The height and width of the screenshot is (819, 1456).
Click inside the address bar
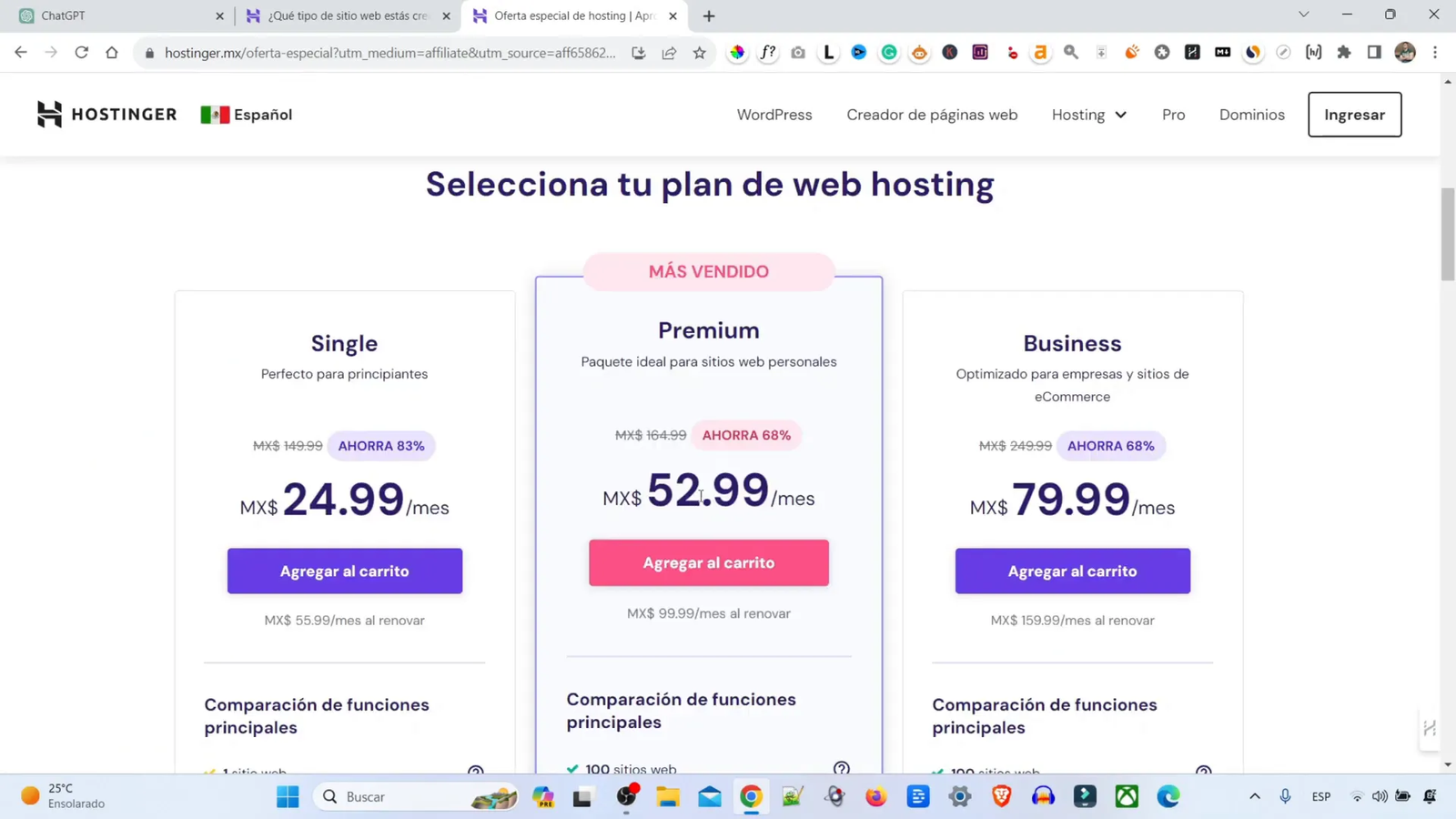[382, 52]
